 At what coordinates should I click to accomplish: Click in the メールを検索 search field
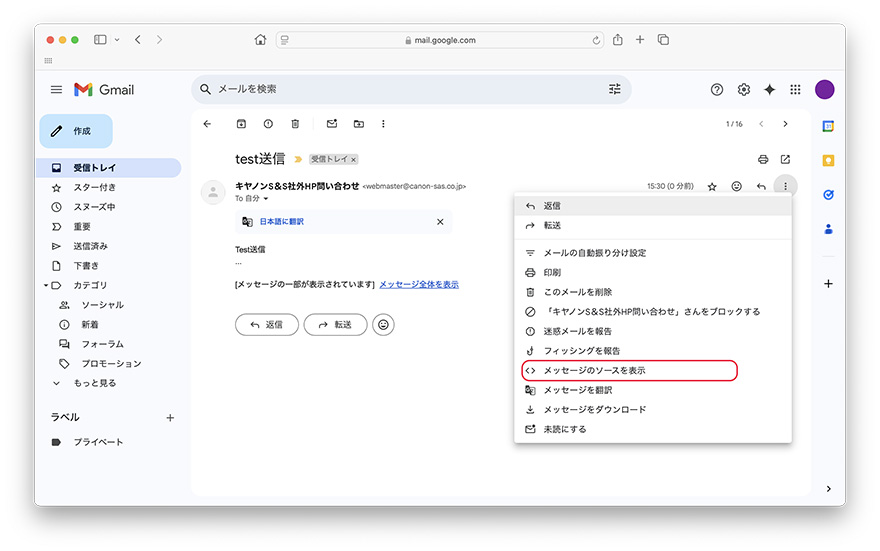[400, 89]
